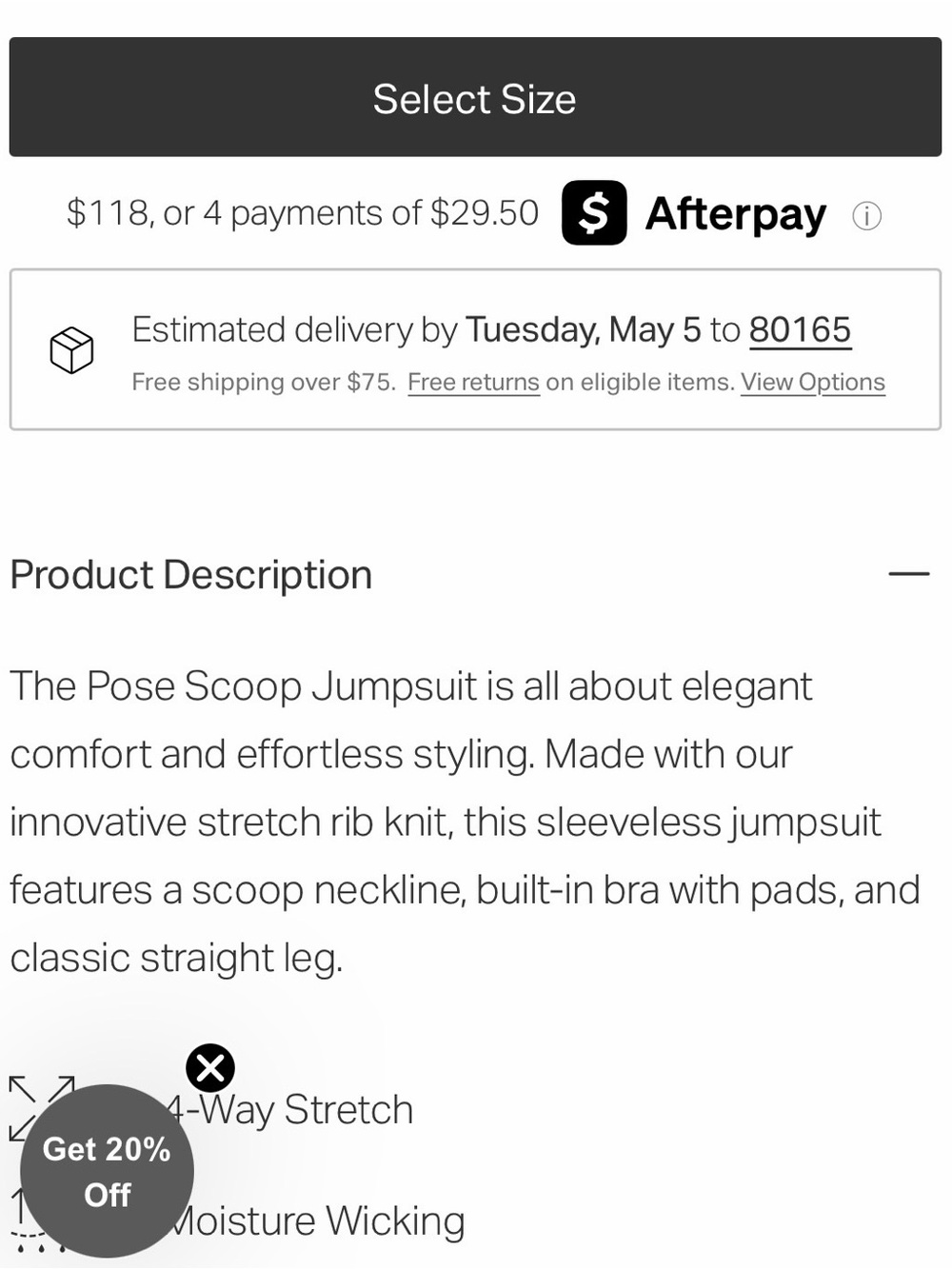
Task: Dismiss the Get 20% Off popup
Action: coord(210,1068)
